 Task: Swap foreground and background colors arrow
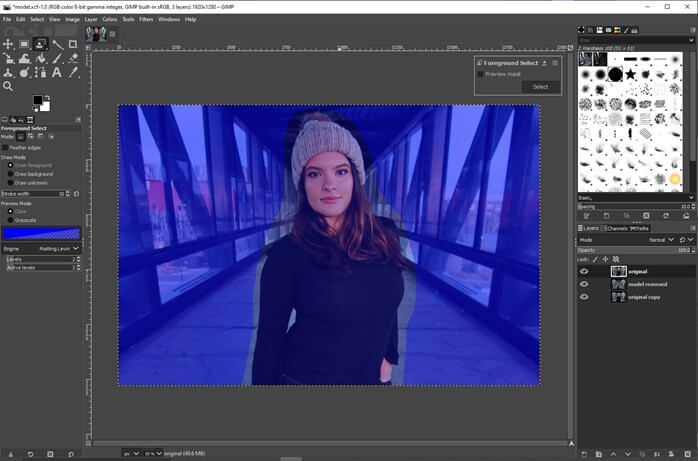47,97
